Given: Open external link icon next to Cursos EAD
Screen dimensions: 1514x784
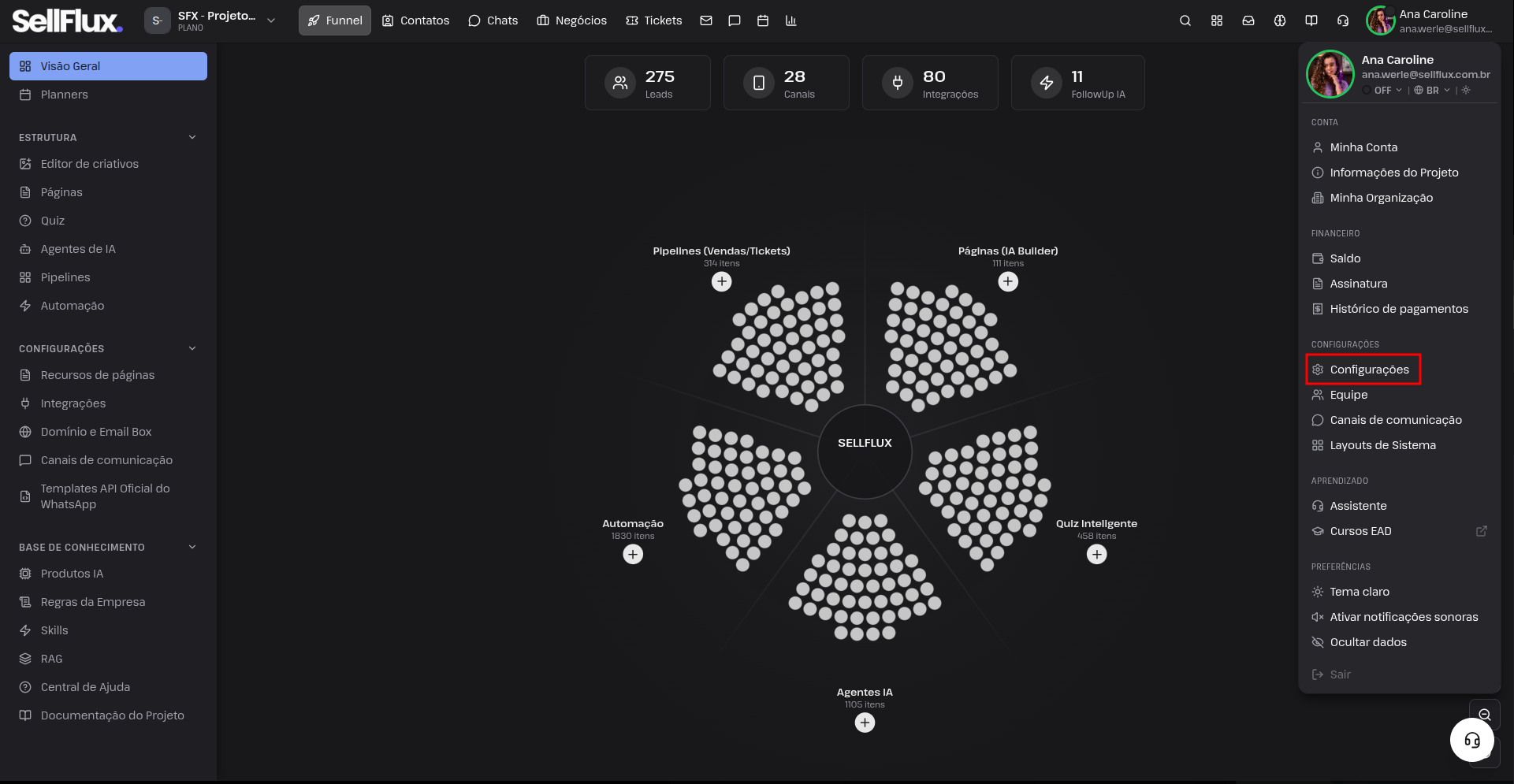Looking at the screenshot, I should [1482, 531].
